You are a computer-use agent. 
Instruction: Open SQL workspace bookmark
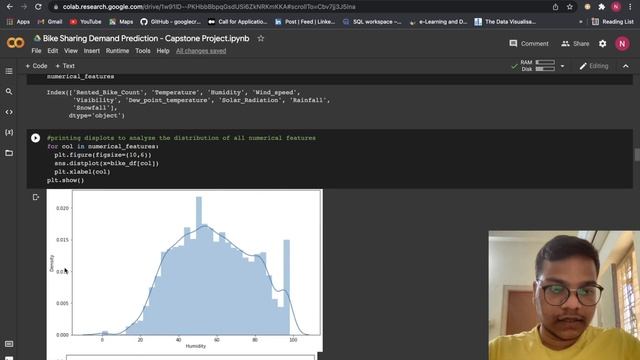[372, 22]
